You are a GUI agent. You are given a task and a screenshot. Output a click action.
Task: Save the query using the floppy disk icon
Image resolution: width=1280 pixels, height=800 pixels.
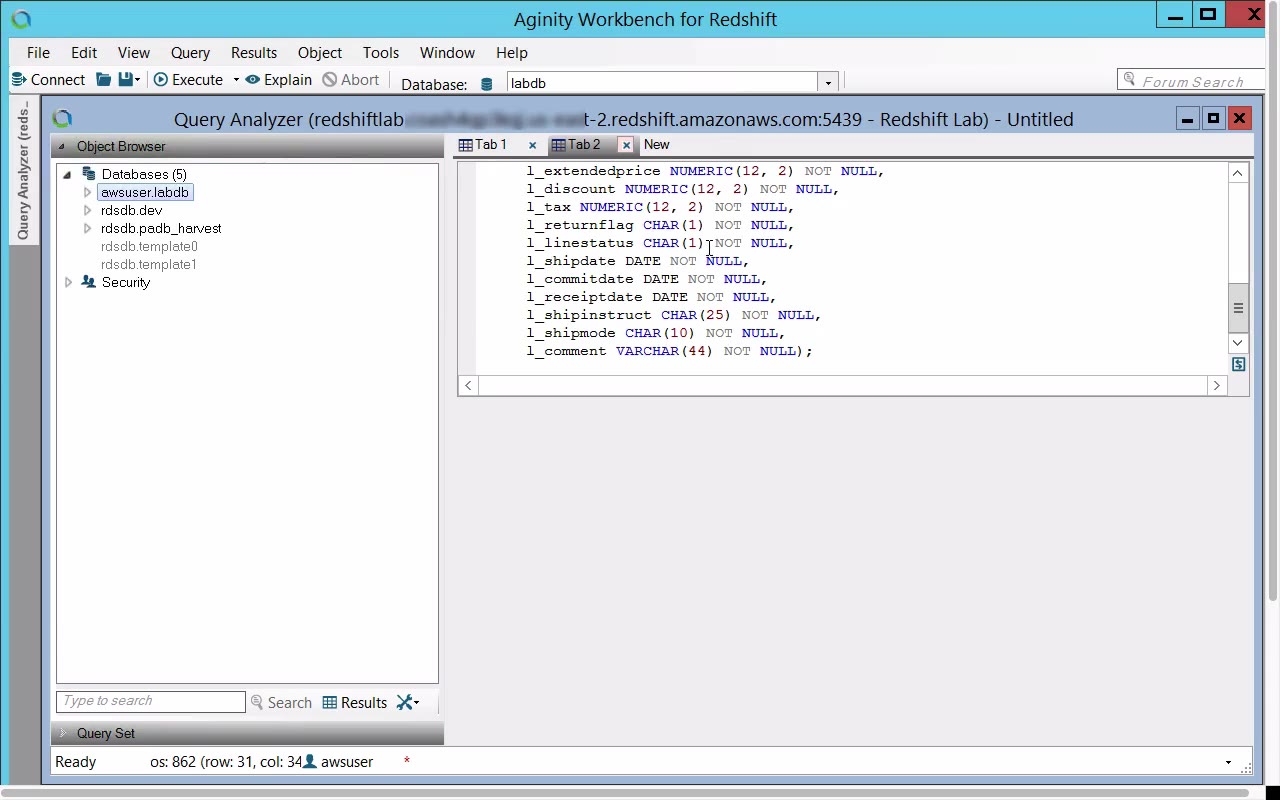(x=126, y=80)
